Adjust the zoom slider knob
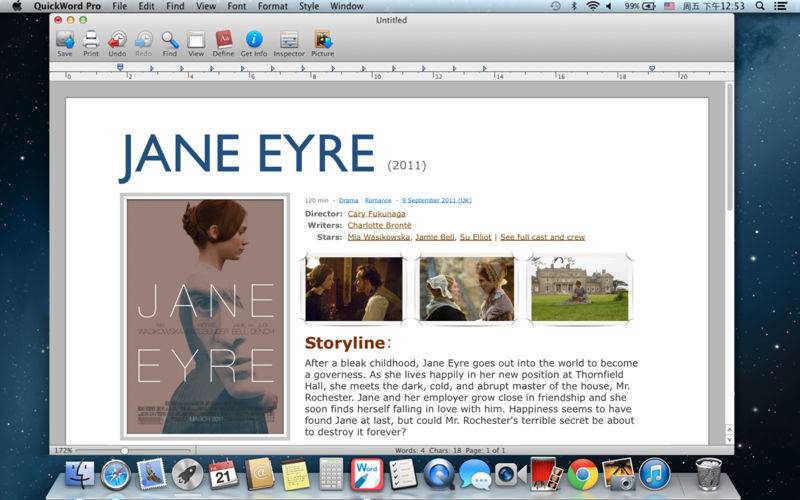Viewport: 800px width, 500px height. click(x=124, y=451)
